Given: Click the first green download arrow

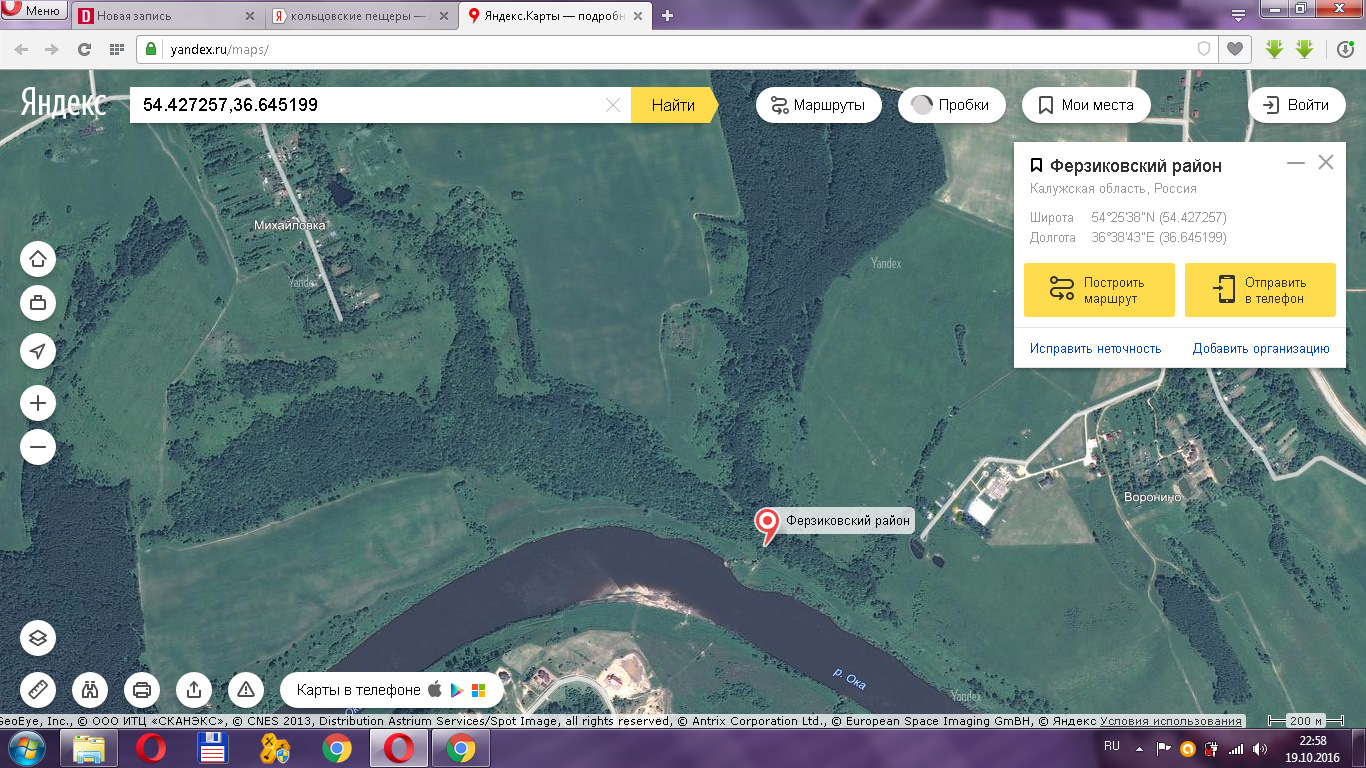Looking at the screenshot, I should tap(1274, 49).
